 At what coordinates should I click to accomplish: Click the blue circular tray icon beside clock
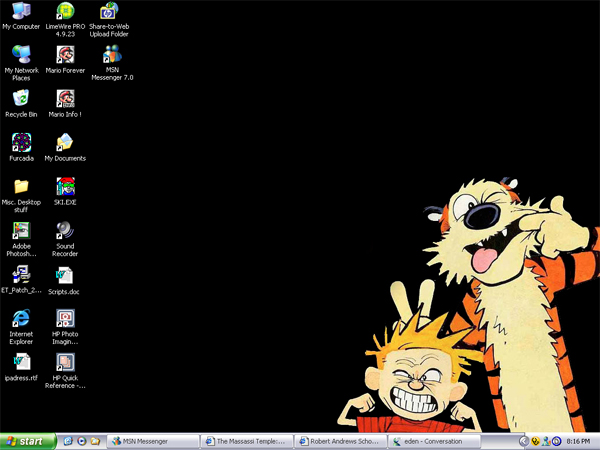556,441
